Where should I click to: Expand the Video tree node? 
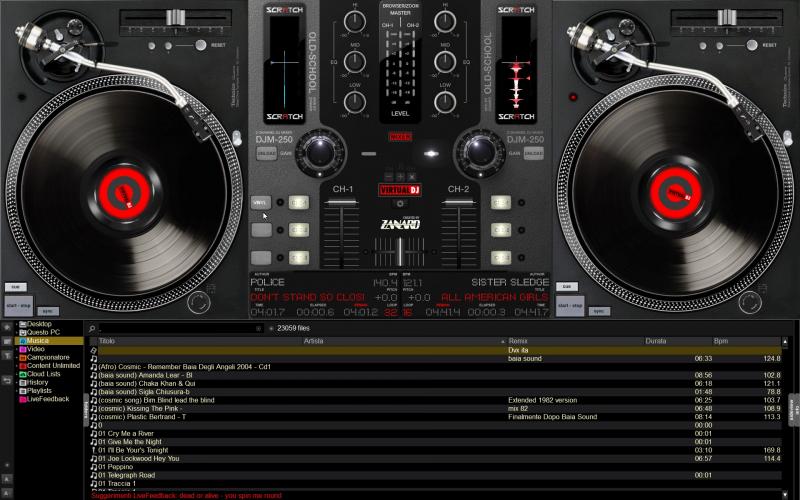16,349
